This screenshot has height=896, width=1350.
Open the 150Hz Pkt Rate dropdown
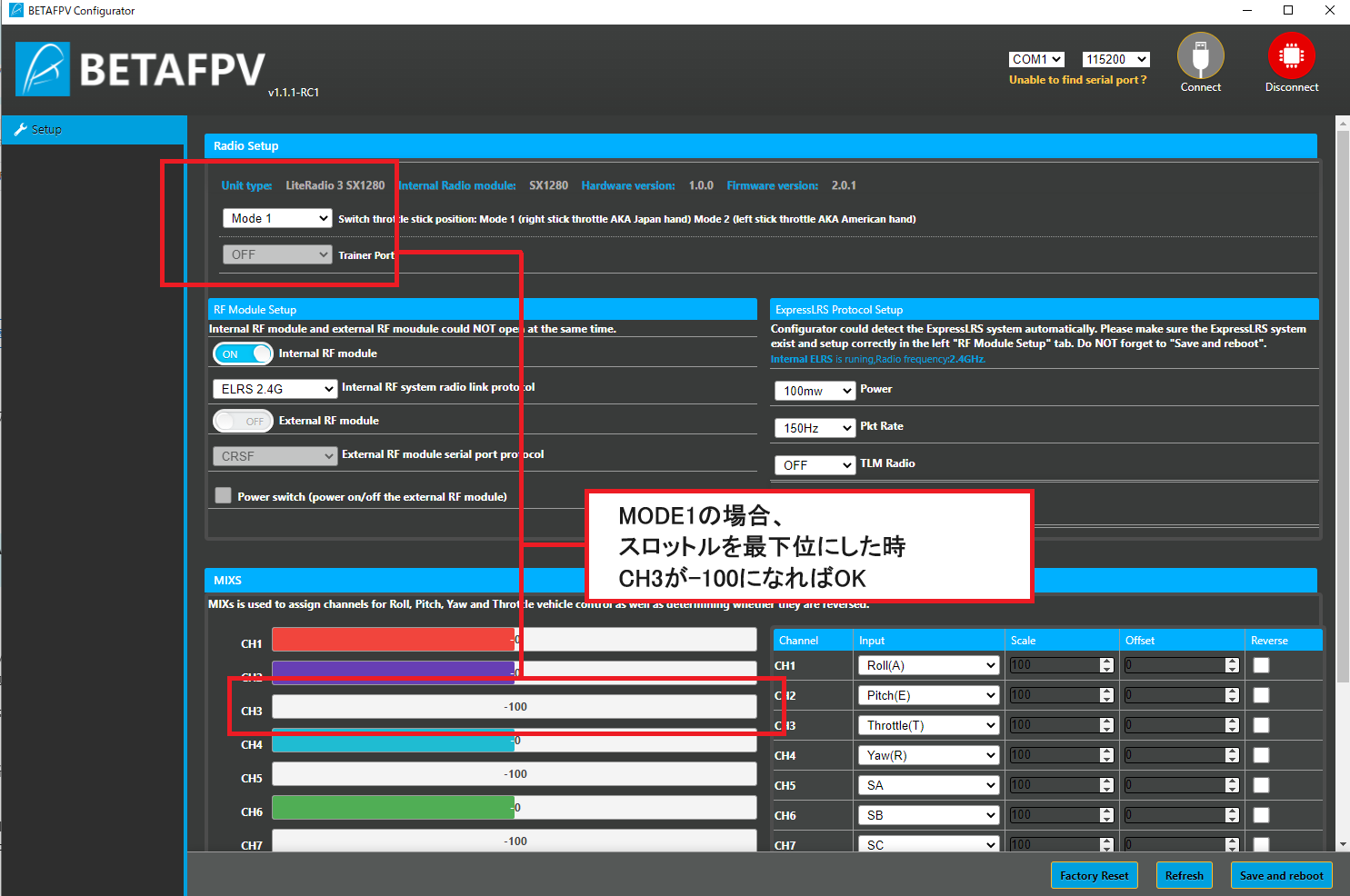(x=815, y=428)
